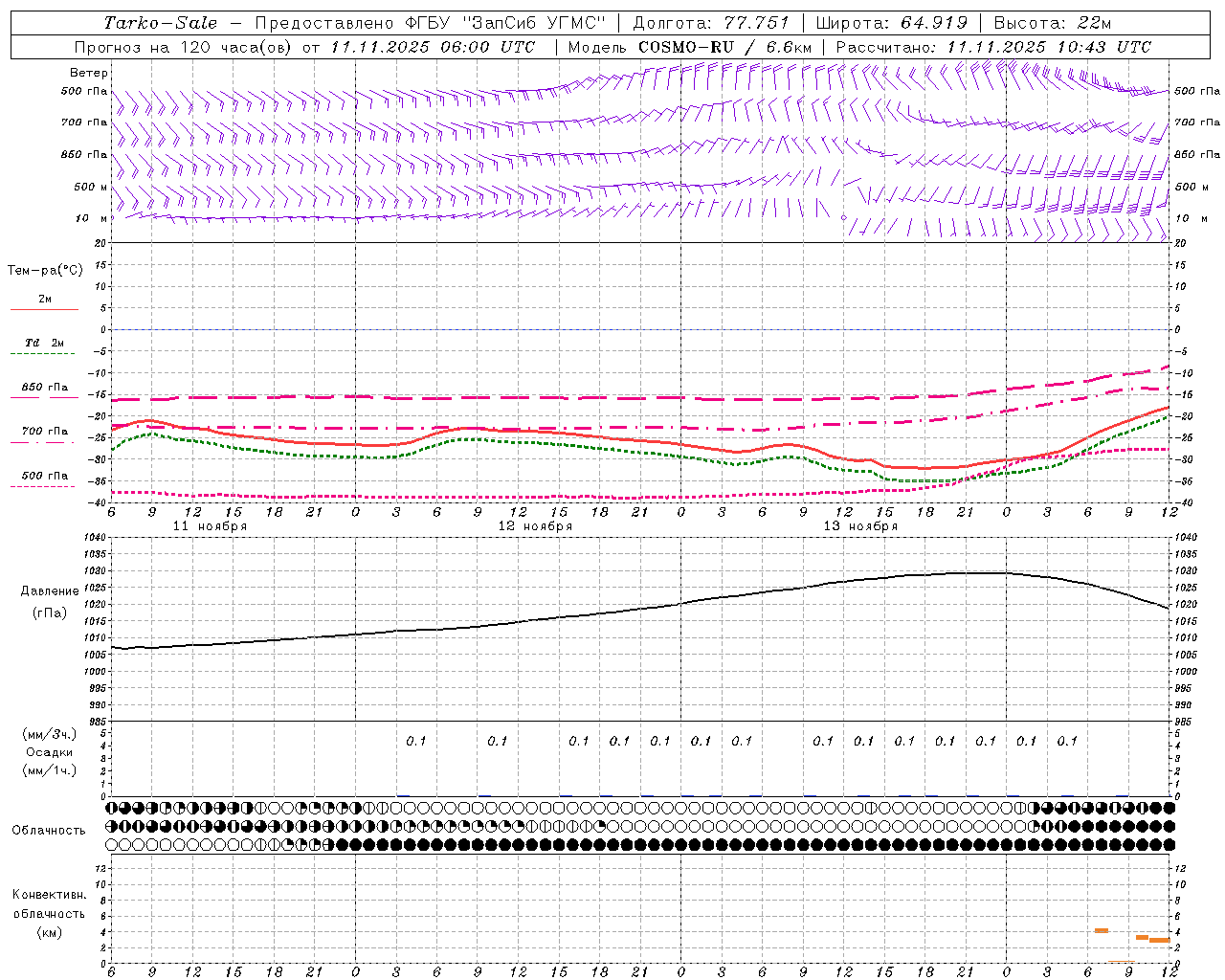Viewport: 1225px width, 980px height.
Task: Select the 'Осадки' precipitation label
Action: 50,752
